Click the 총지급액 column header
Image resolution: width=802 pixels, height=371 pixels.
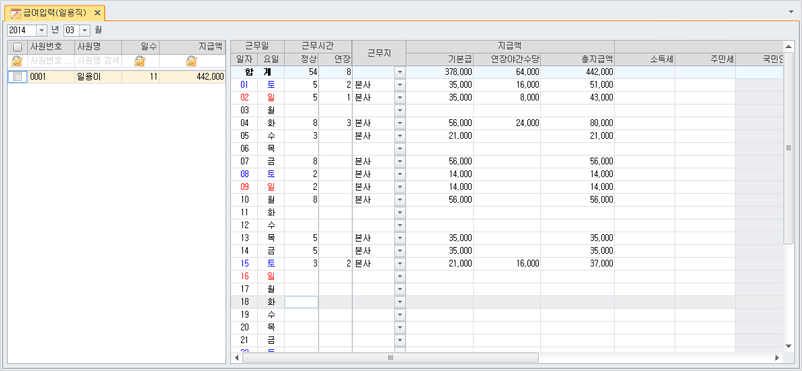(x=577, y=59)
